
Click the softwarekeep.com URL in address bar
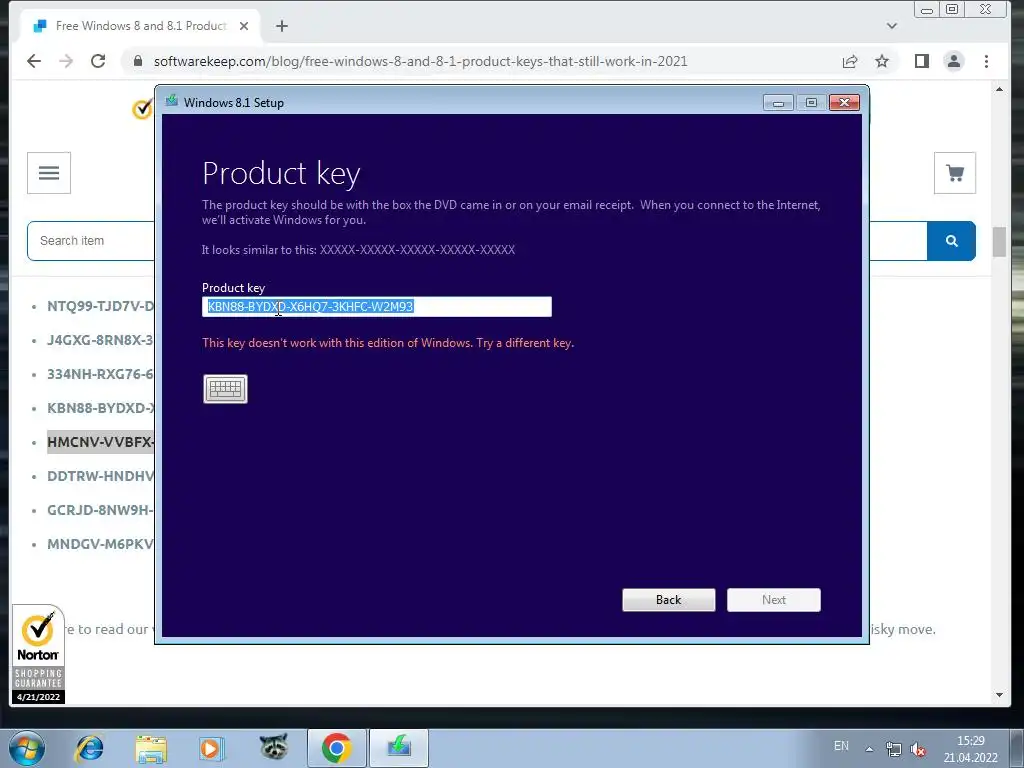coord(421,61)
